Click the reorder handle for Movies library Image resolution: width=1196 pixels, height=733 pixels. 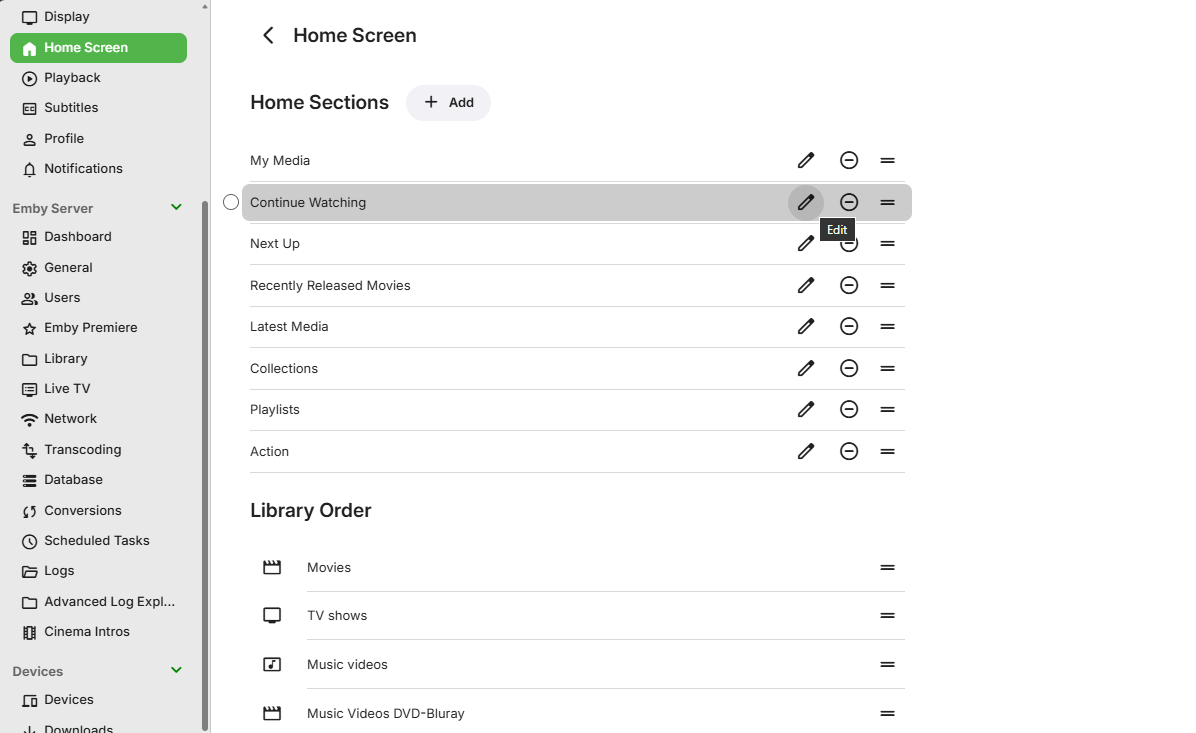point(887,568)
